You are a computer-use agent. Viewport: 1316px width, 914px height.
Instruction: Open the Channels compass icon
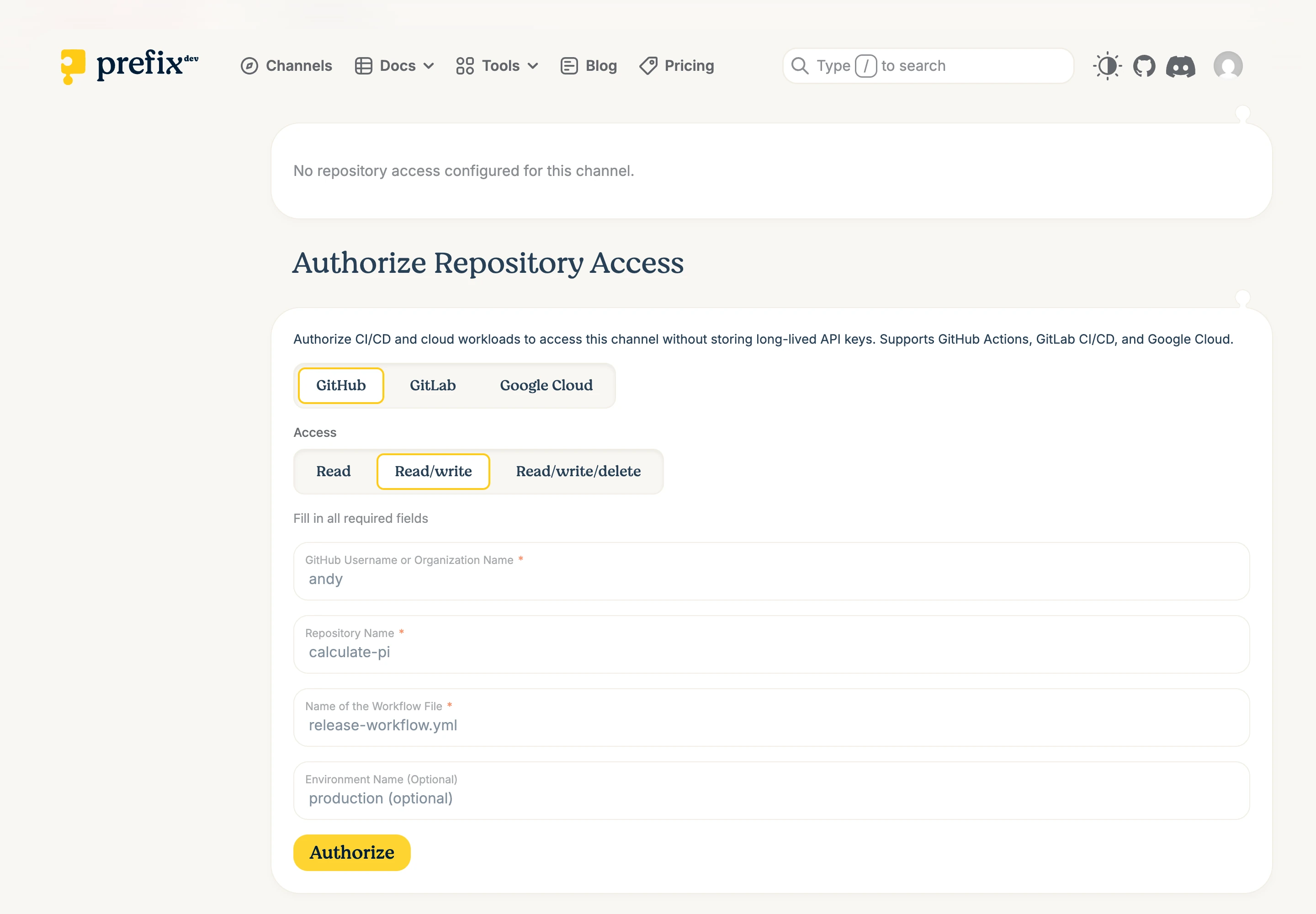click(249, 66)
